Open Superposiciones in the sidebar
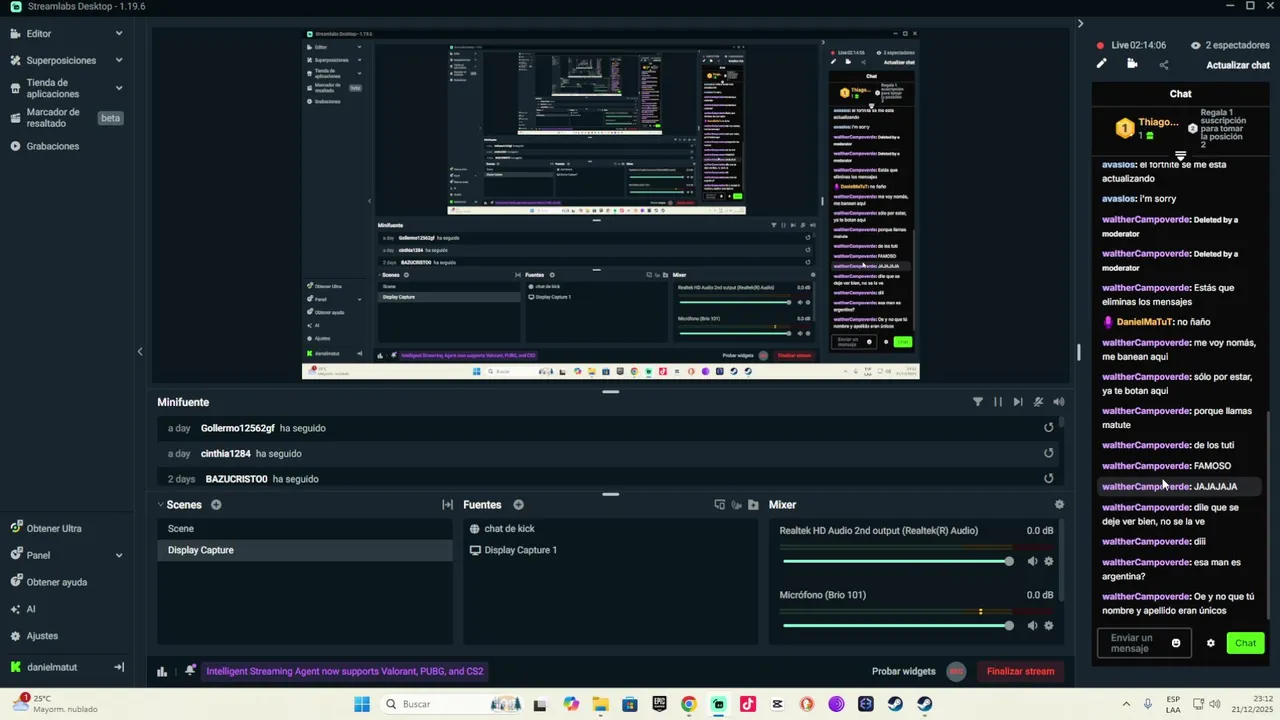 (x=61, y=60)
